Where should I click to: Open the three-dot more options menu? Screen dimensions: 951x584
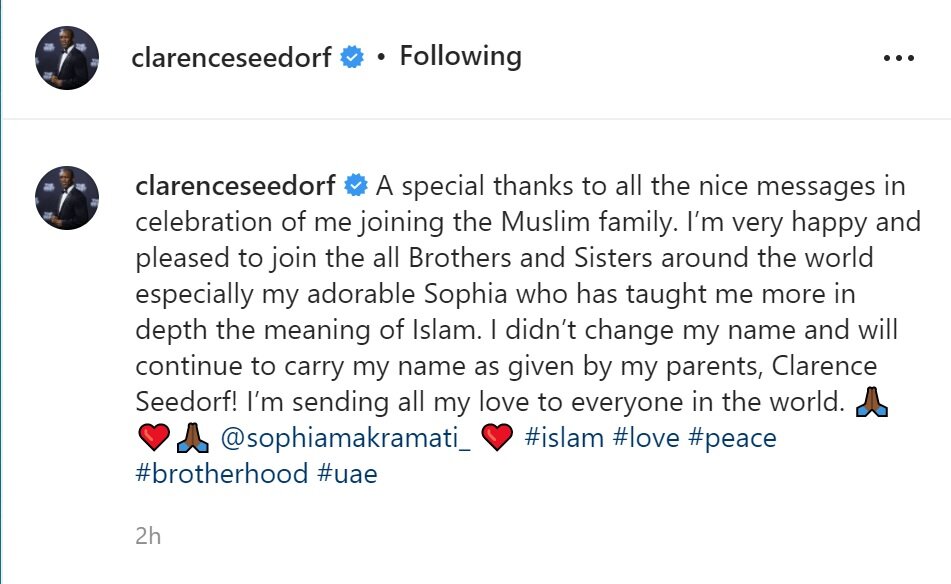click(x=899, y=58)
